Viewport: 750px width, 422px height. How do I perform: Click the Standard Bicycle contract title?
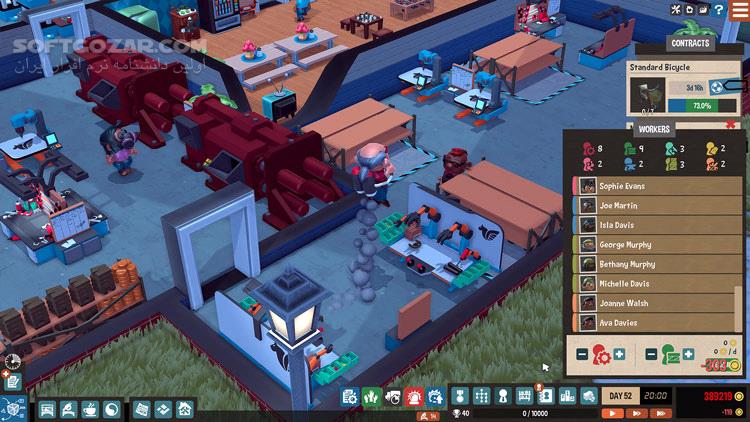point(660,67)
